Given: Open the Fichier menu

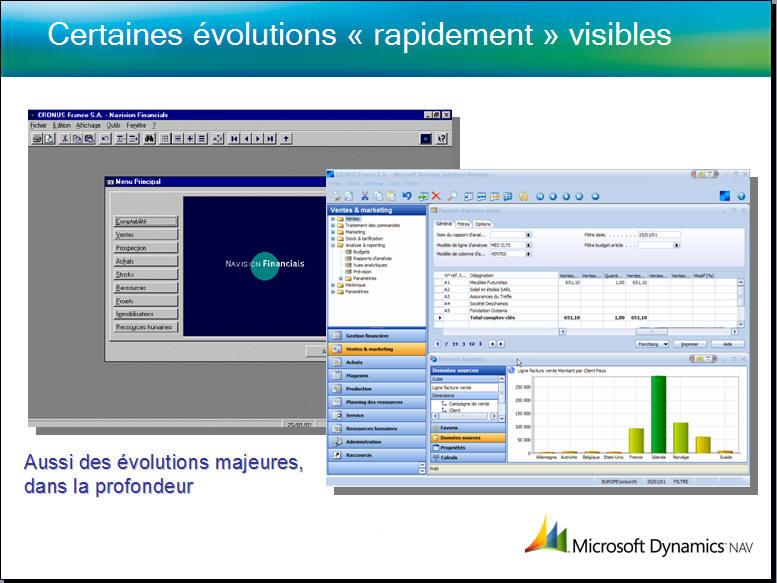Looking at the screenshot, I should click(x=38, y=126).
